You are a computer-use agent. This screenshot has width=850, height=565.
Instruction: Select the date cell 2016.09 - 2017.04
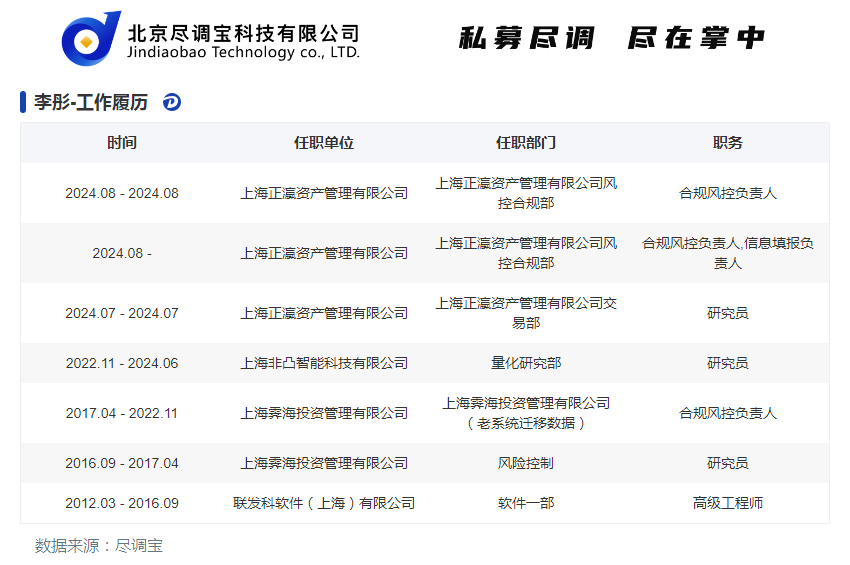(x=122, y=463)
